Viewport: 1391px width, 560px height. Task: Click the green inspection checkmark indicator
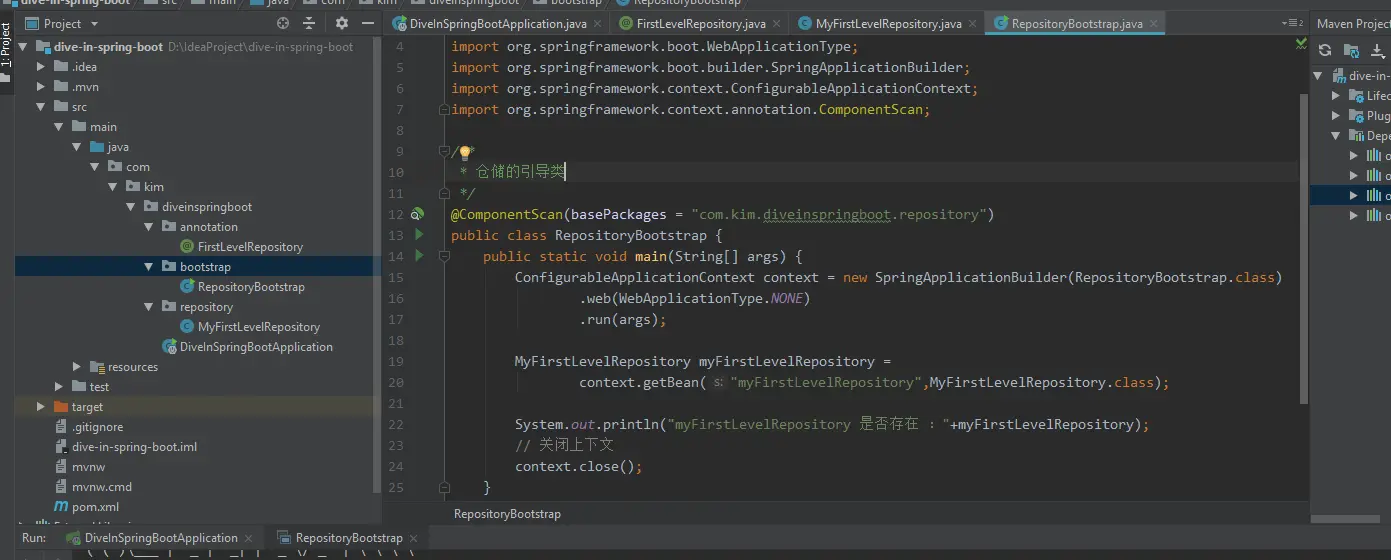pos(1301,43)
